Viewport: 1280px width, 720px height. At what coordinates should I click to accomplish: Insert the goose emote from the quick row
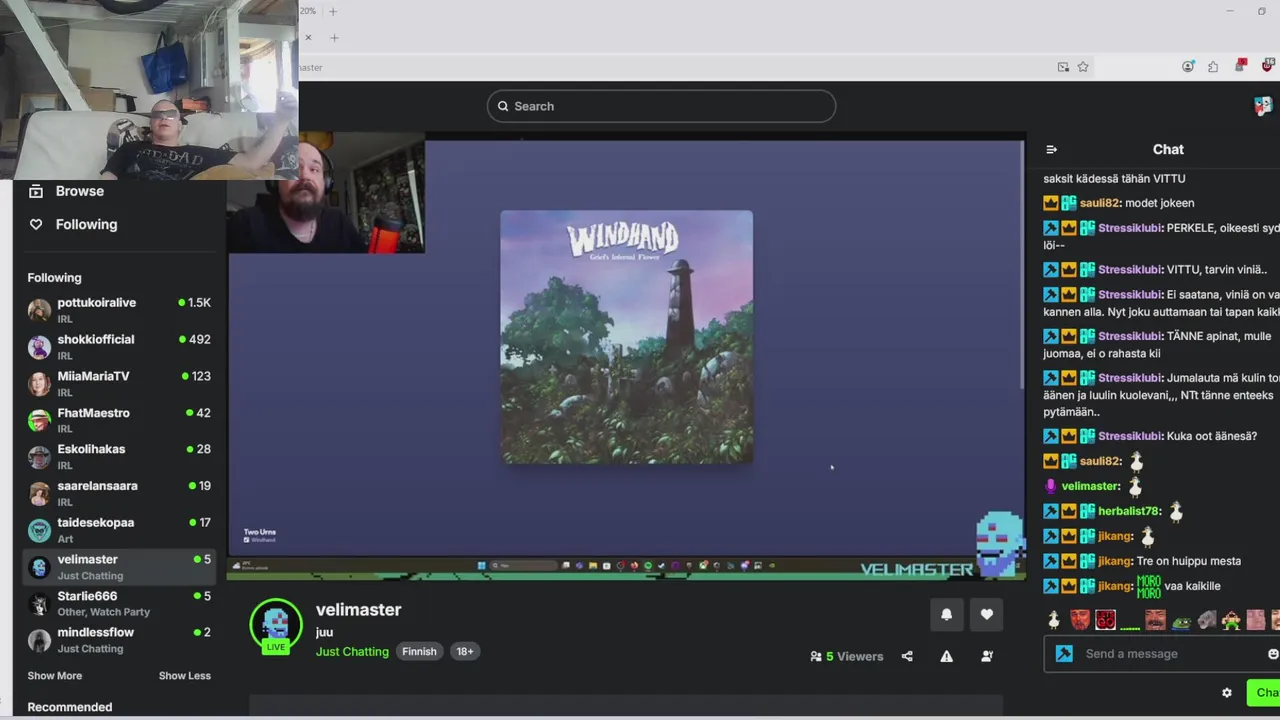(x=1054, y=620)
